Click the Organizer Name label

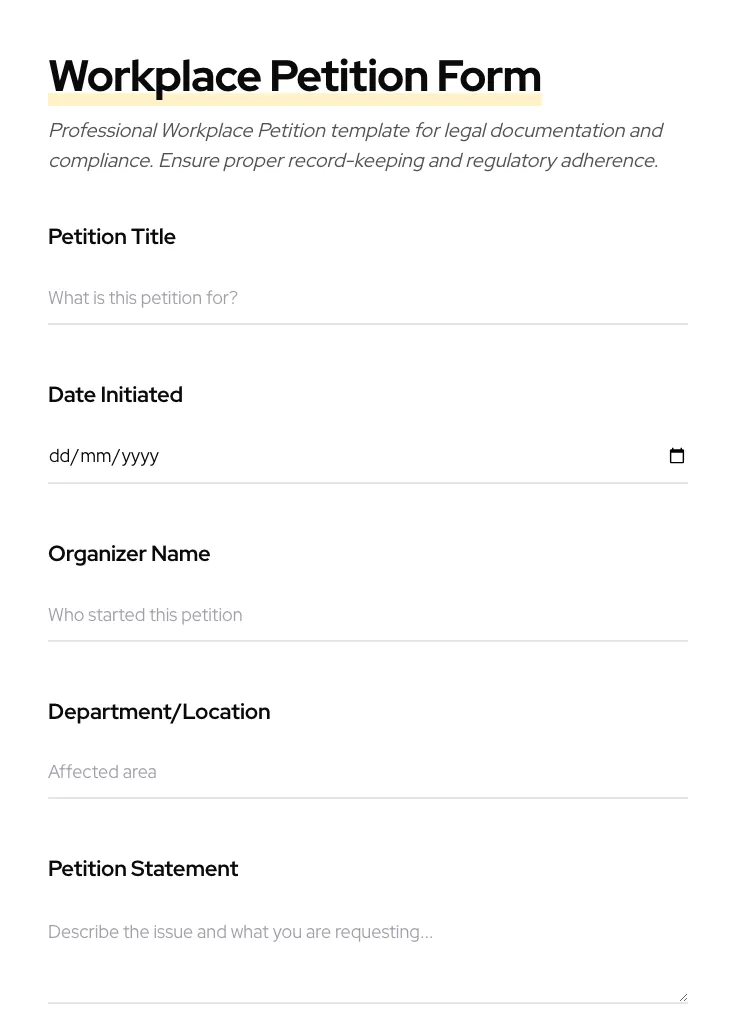[129, 553]
